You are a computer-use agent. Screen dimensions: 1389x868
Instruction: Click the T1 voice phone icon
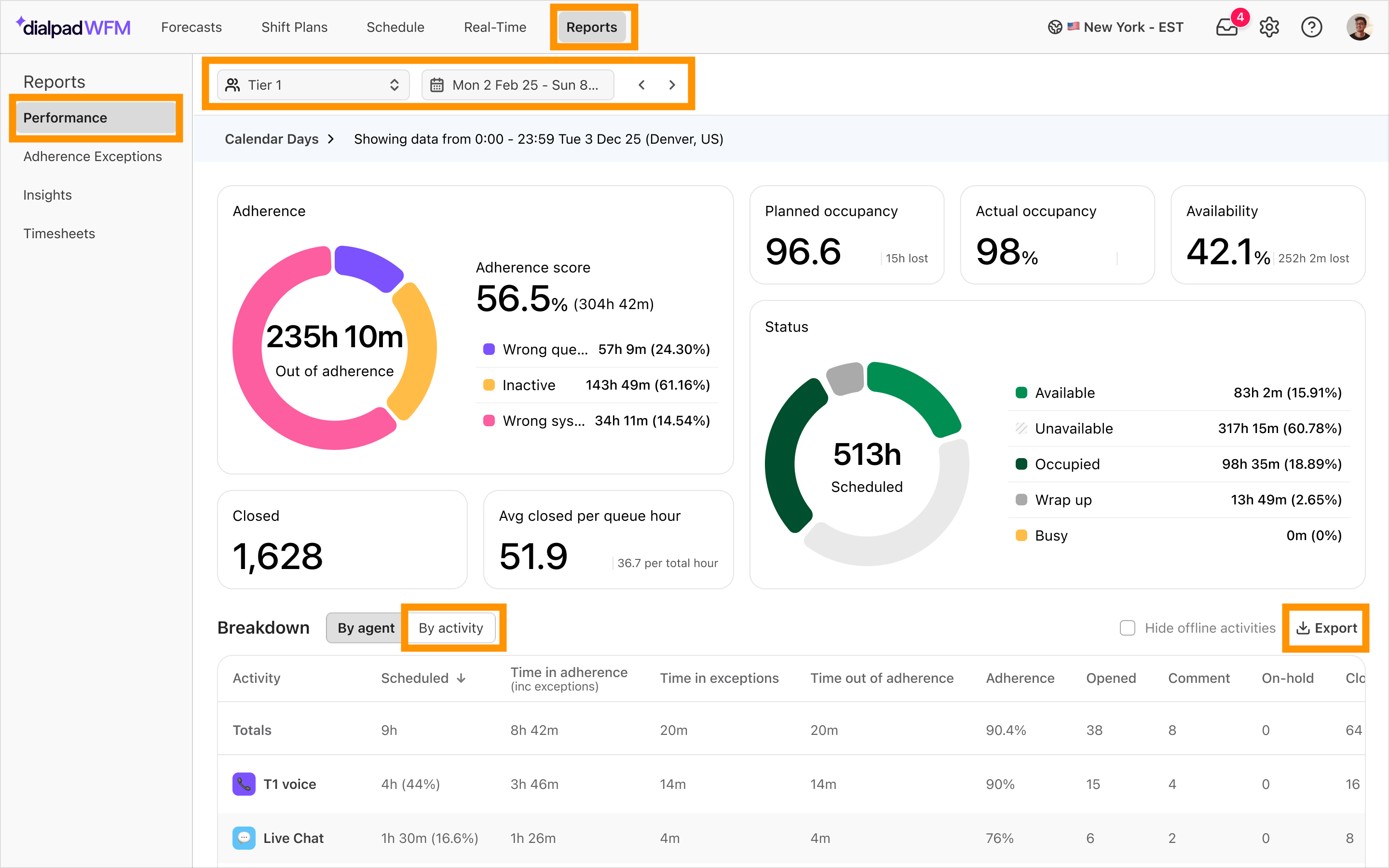(x=244, y=784)
